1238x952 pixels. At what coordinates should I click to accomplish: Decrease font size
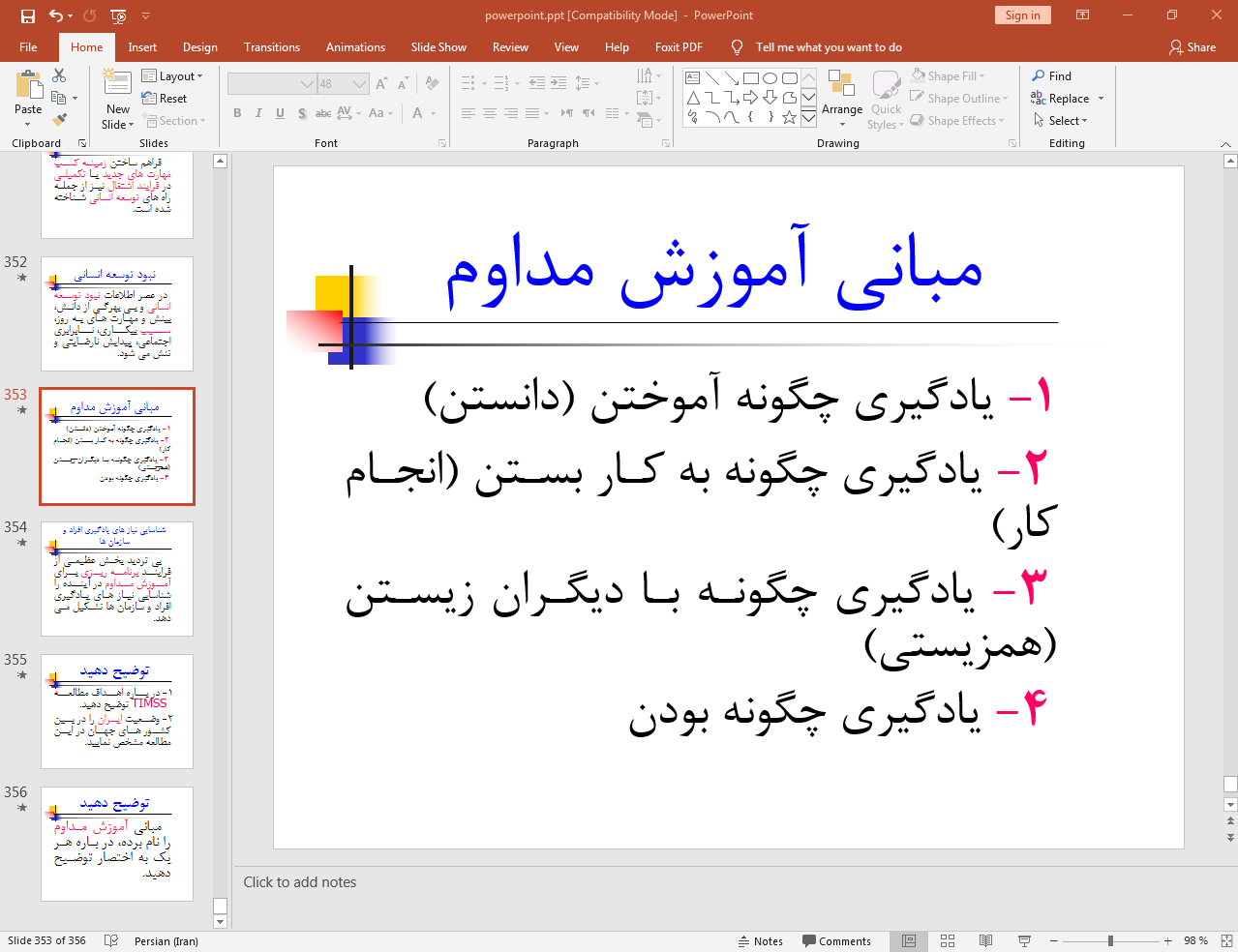pos(403,83)
